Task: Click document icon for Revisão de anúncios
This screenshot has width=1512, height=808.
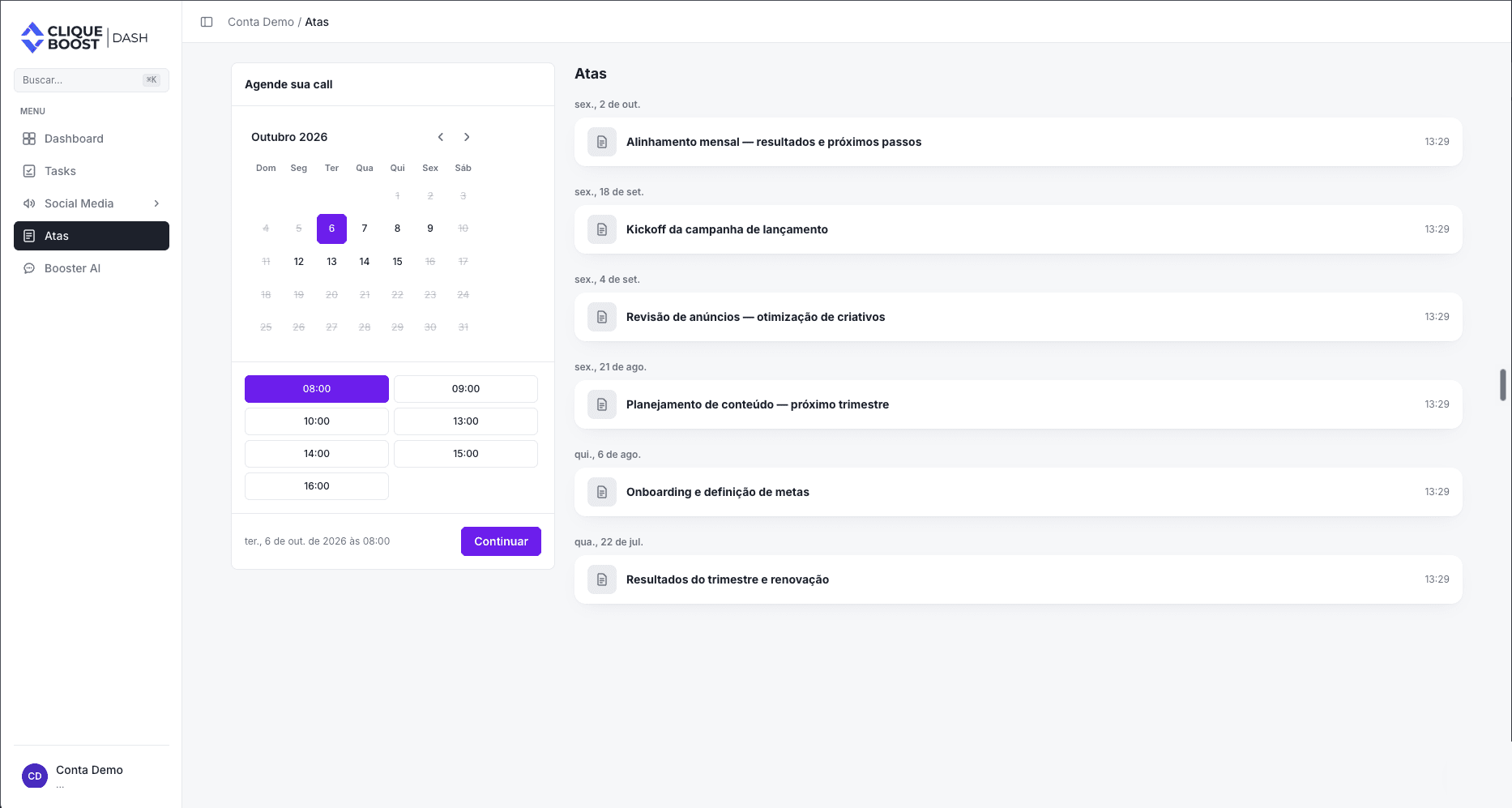Action: [x=602, y=317]
